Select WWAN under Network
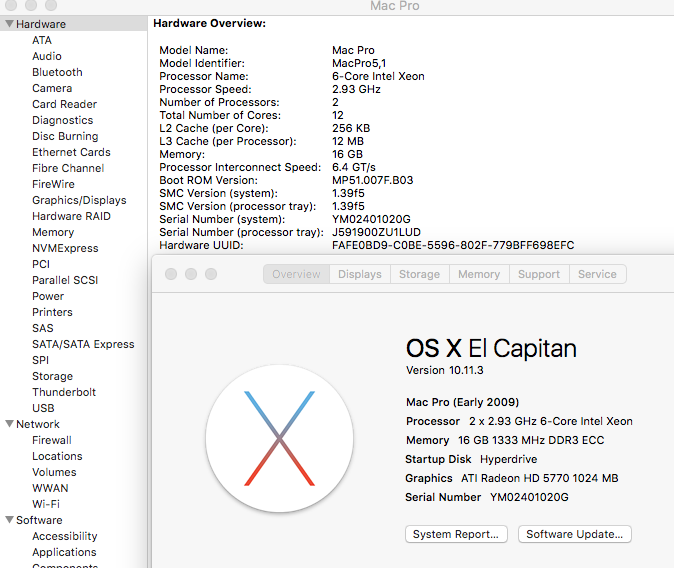The width and height of the screenshot is (674, 568). click(50, 488)
